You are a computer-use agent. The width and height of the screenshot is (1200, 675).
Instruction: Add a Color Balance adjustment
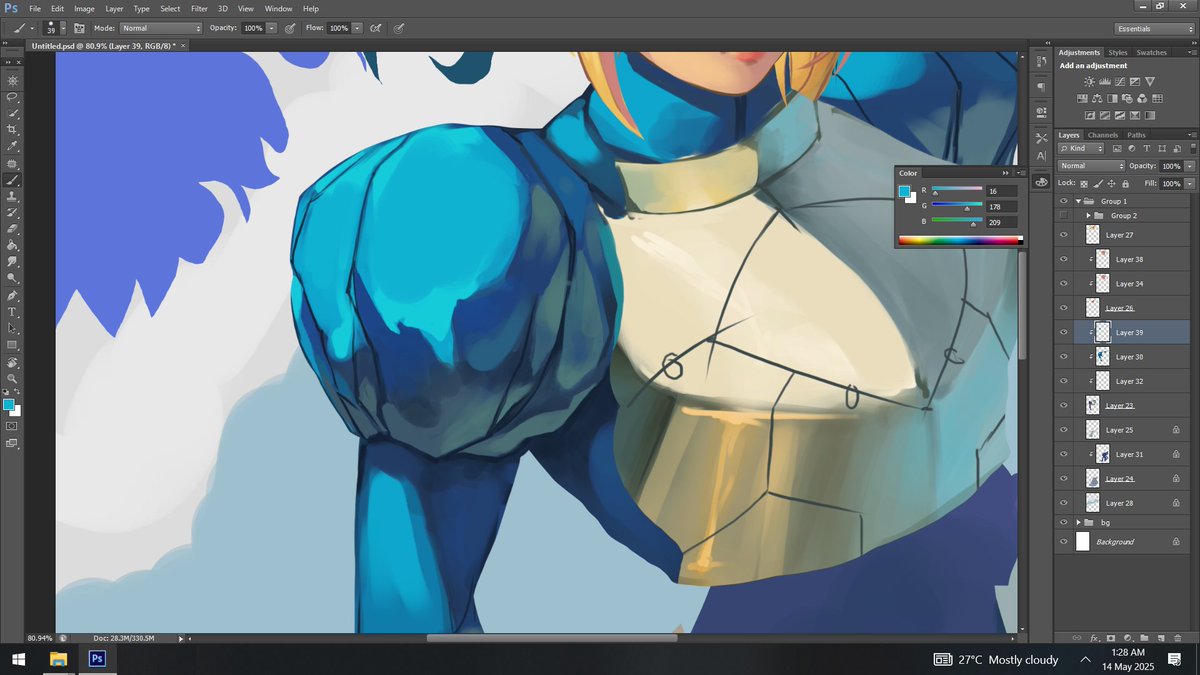1098,98
